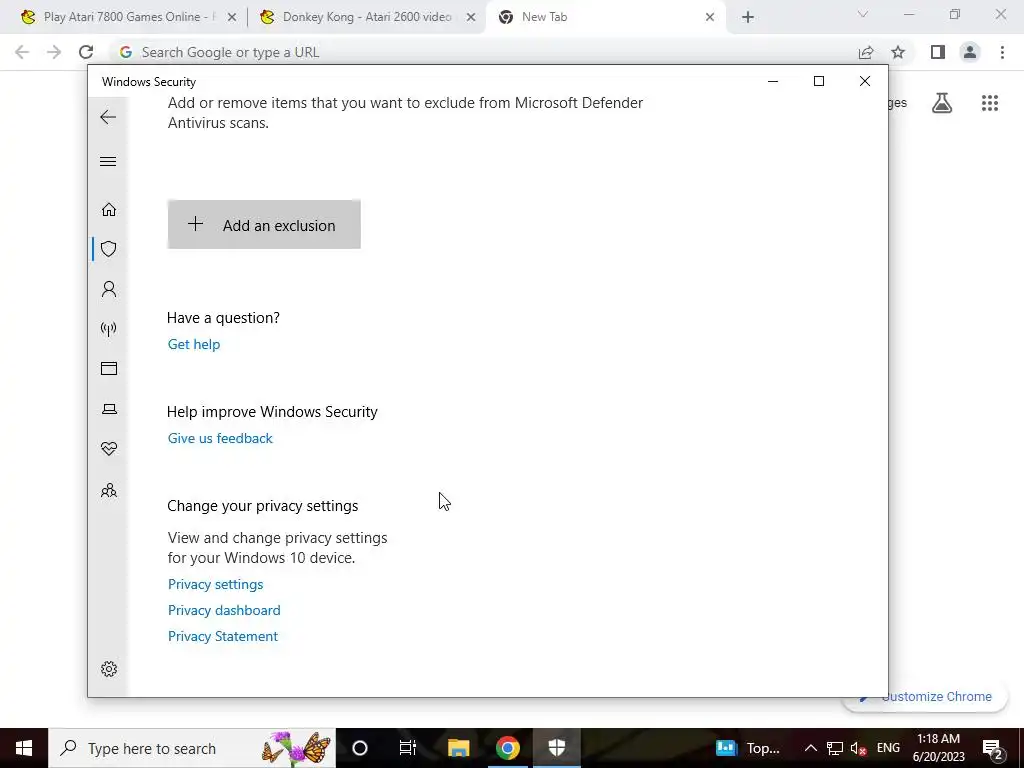Bookmark this tab with star icon
The width and height of the screenshot is (1024, 768).
click(898, 52)
